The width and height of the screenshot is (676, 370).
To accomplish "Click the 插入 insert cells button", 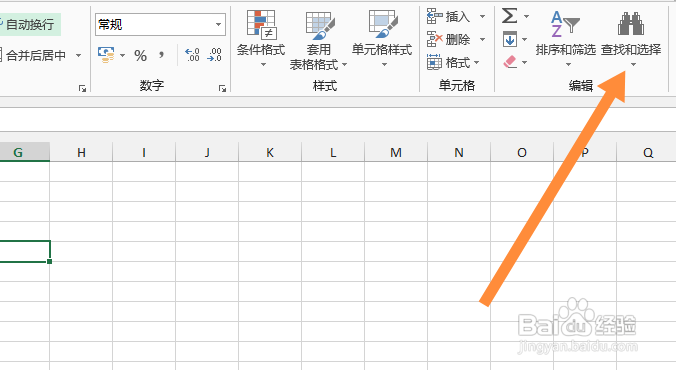I will (449, 17).
